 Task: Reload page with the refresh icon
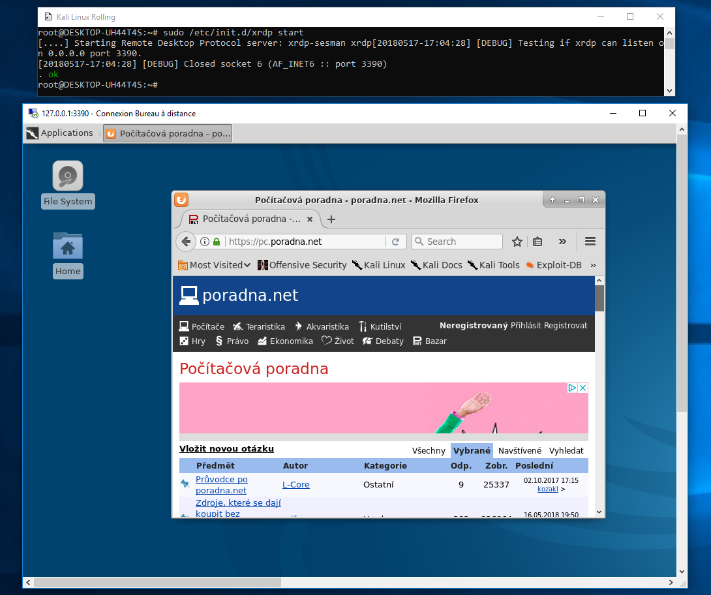[395, 242]
